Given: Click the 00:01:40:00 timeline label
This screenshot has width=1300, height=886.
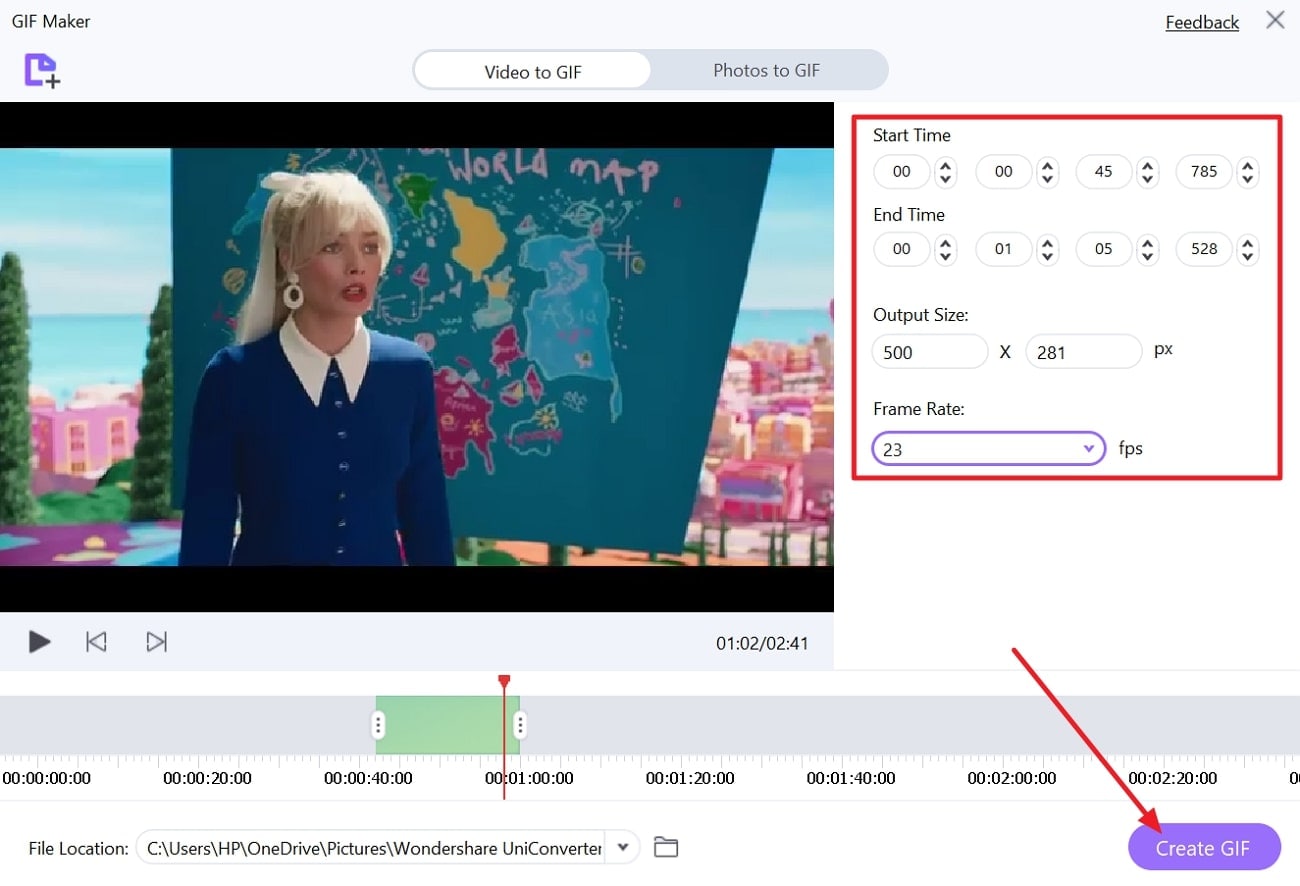Looking at the screenshot, I should point(851,778).
